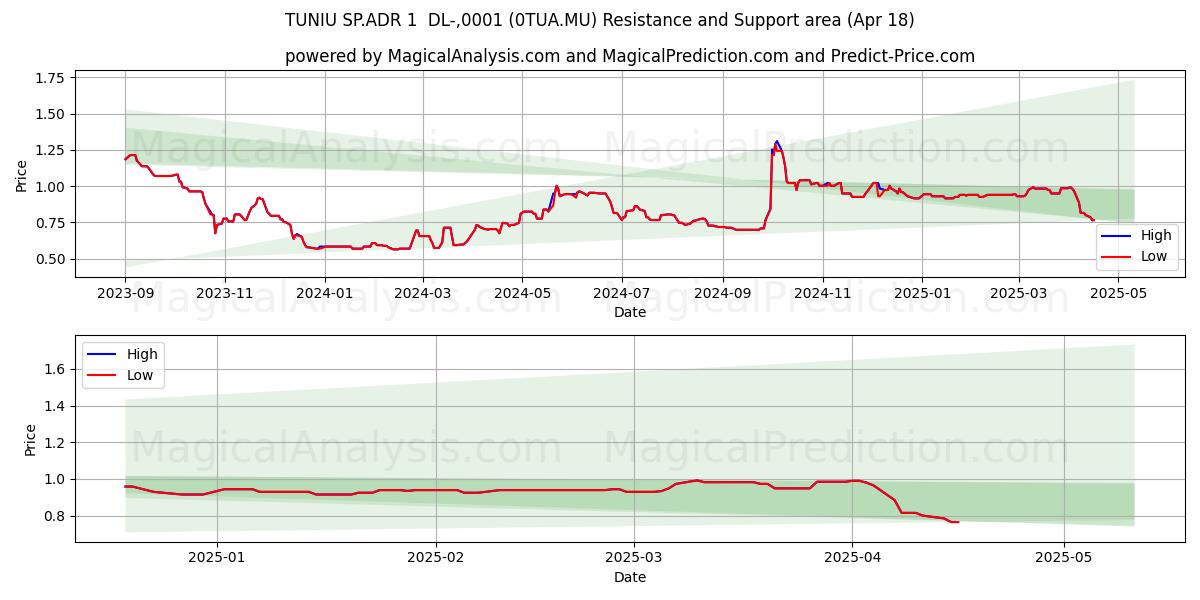Click the 'Date' x-axis label of top chart
Viewport: 1200px width, 600px height.
pyautogui.click(x=630, y=312)
